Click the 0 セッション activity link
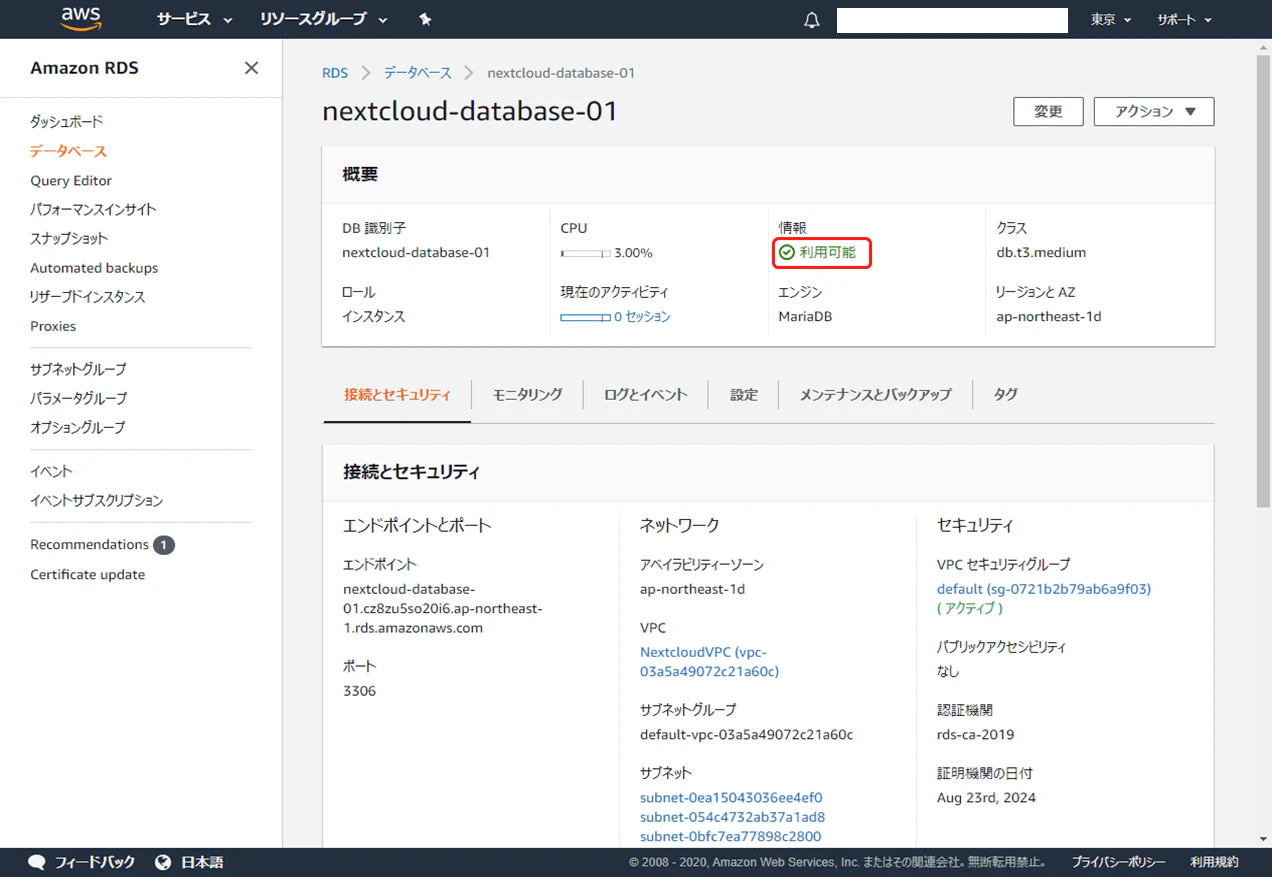This screenshot has width=1272, height=877. [642, 316]
